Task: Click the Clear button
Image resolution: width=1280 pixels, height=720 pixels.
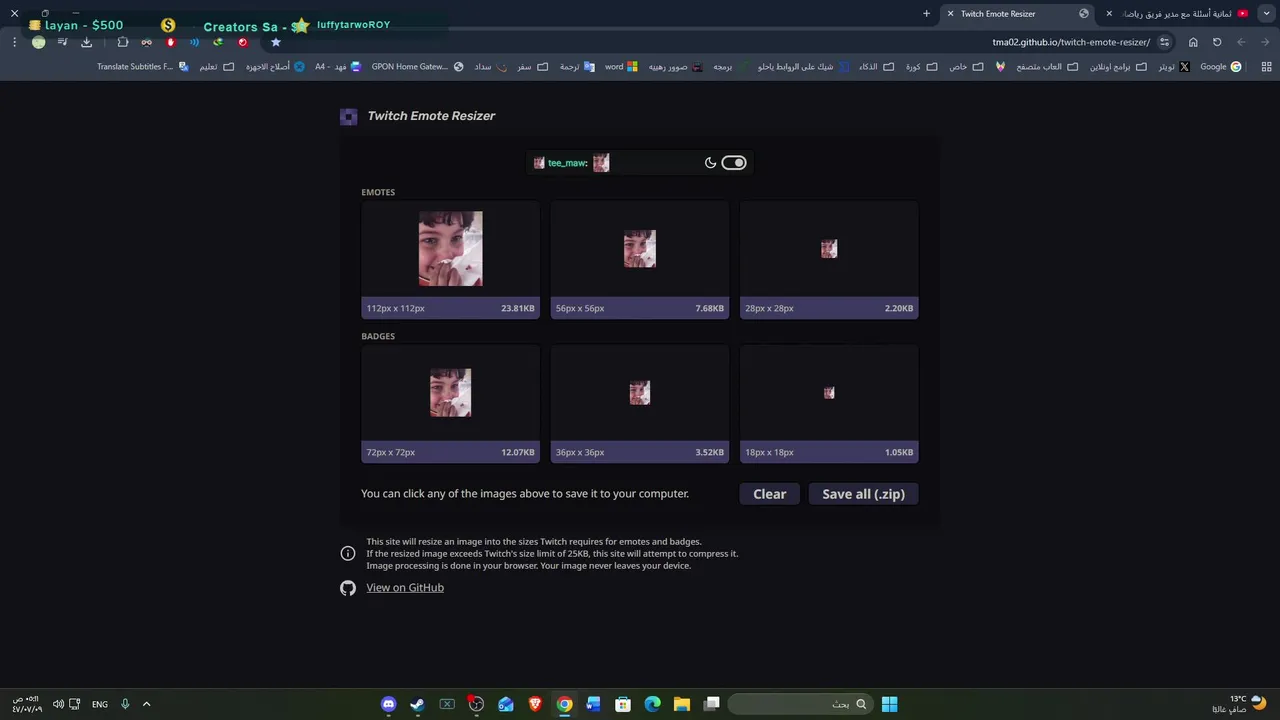Action: pyautogui.click(x=770, y=494)
